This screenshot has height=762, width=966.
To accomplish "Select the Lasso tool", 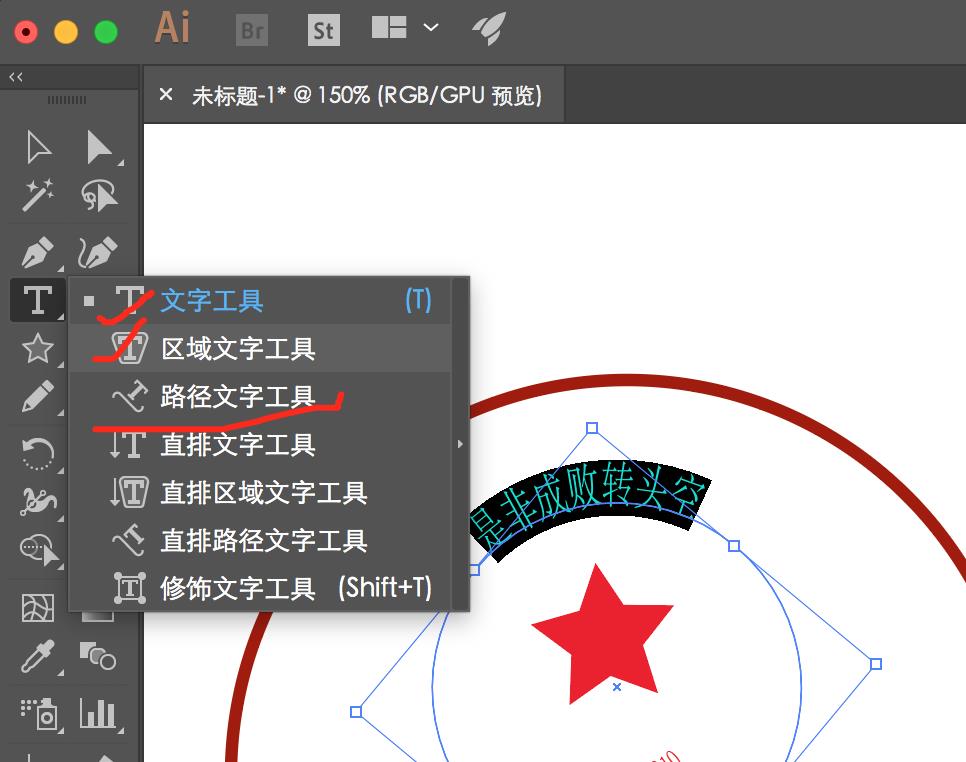I will [x=99, y=196].
